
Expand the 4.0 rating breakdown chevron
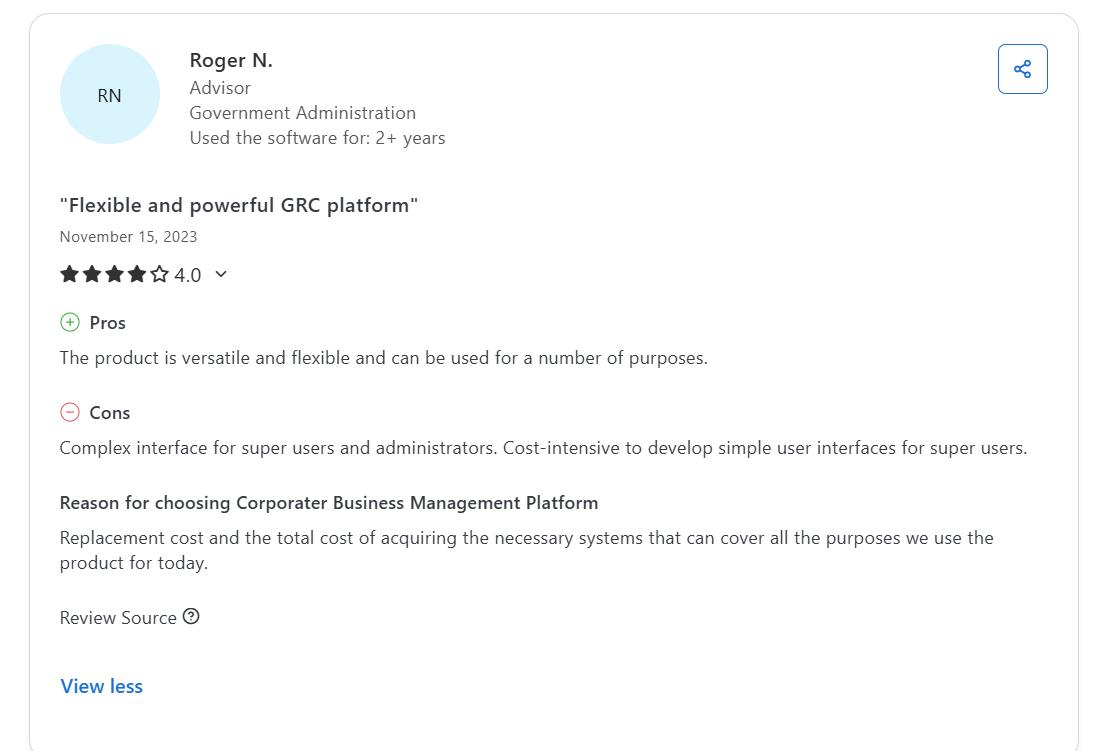[221, 274]
